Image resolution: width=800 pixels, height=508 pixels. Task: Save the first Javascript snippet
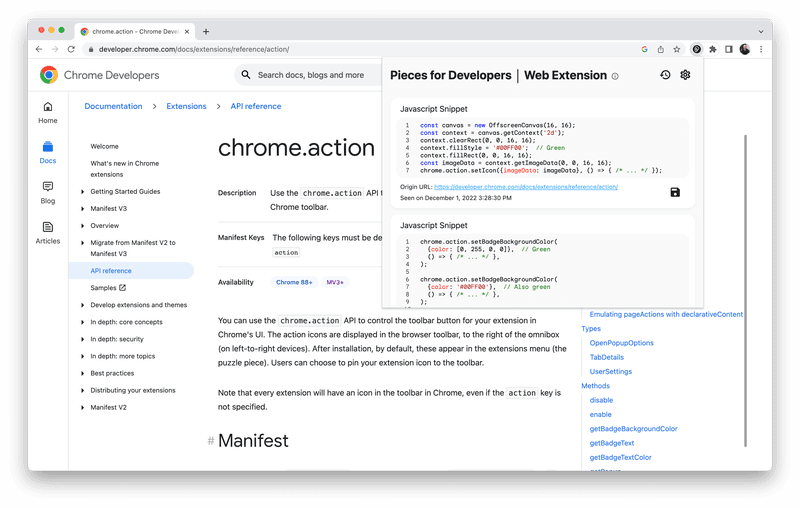click(x=675, y=192)
